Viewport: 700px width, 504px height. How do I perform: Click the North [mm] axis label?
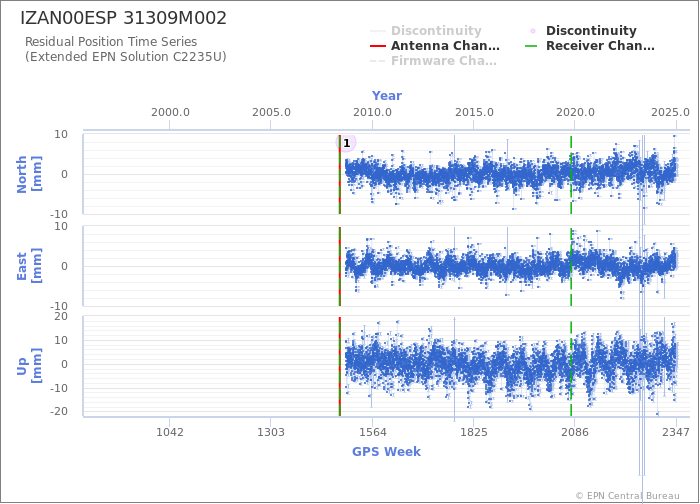(x=29, y=174)
